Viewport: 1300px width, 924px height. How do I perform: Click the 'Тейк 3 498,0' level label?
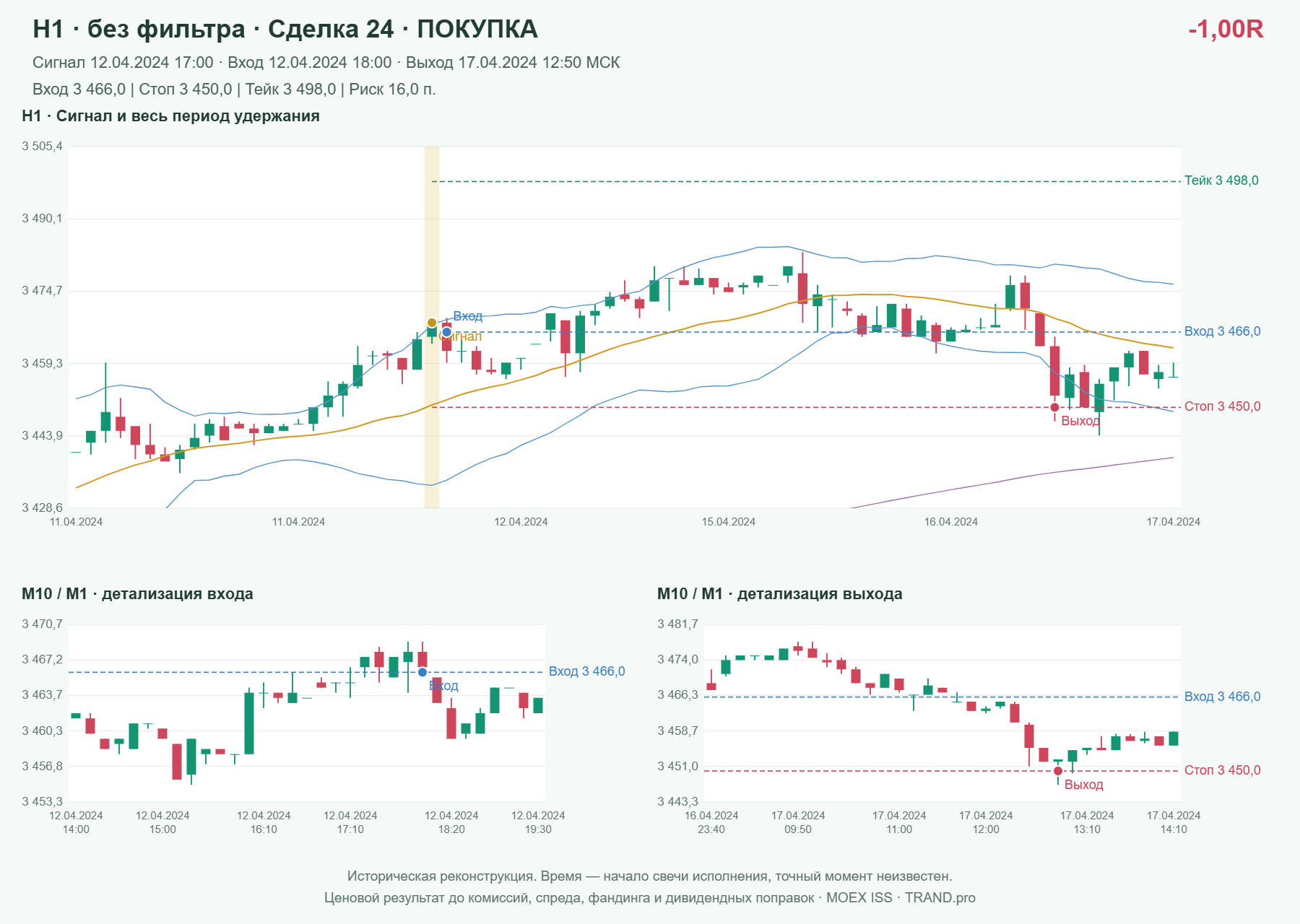(1221, 180)
